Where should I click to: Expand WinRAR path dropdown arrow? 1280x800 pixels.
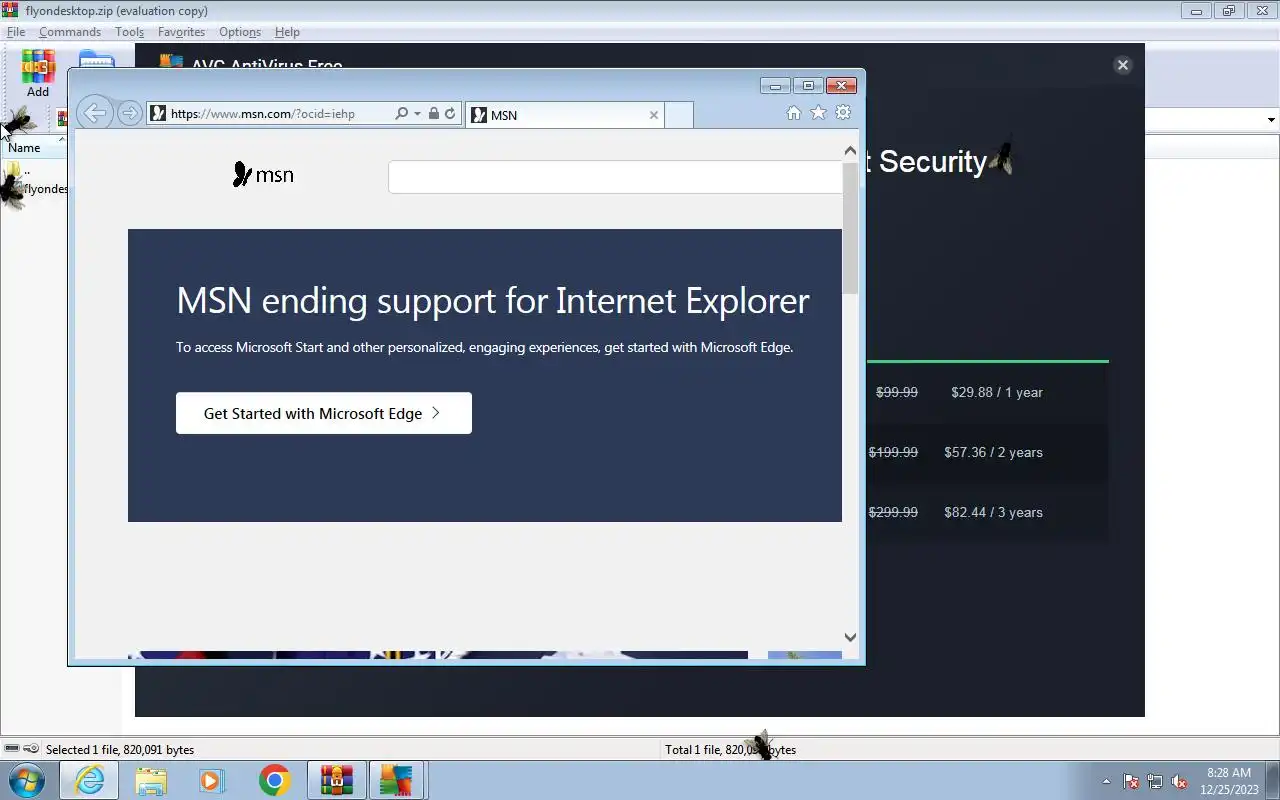[x=1271, y=120]
